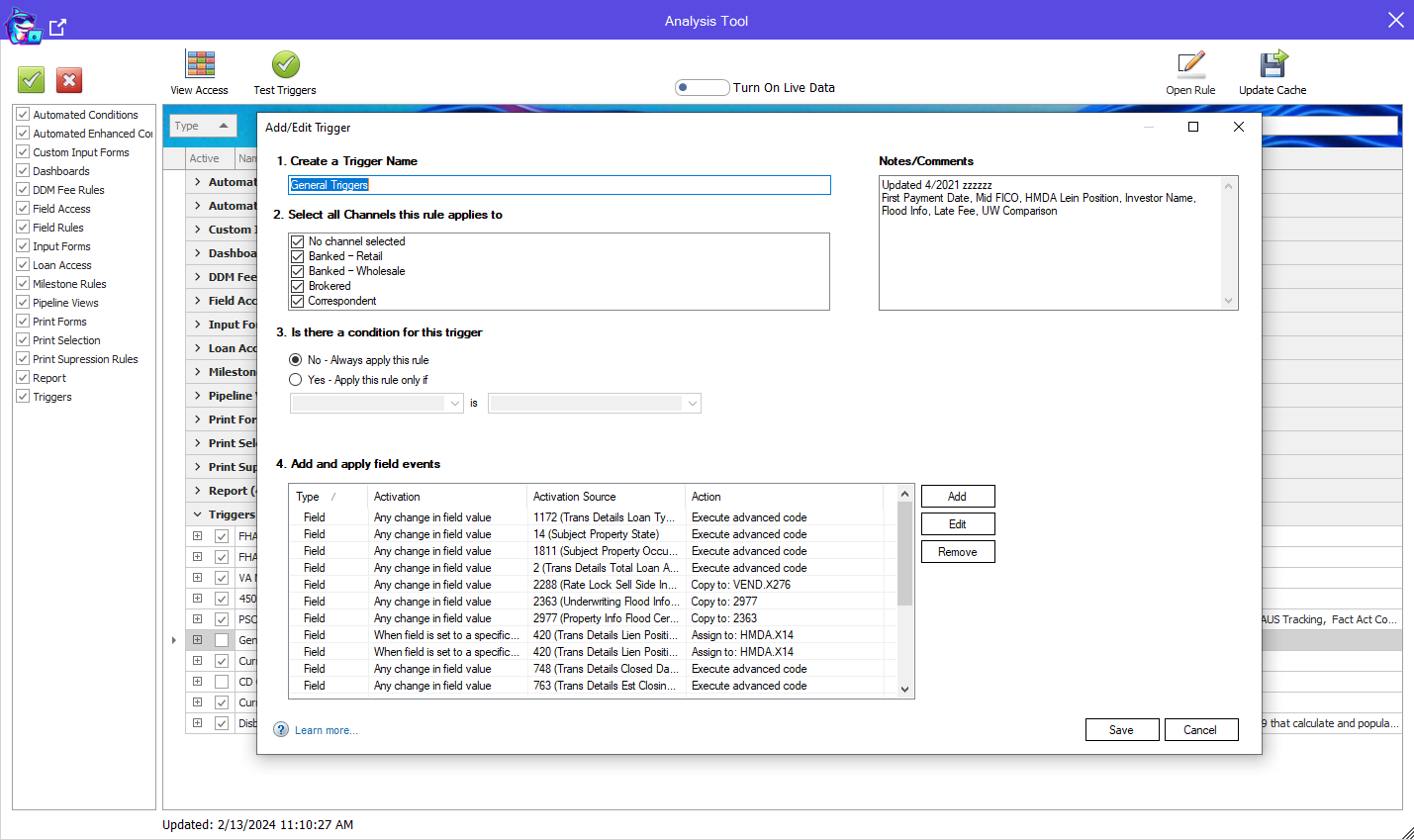Click the red X deselect-all icon
The image size is (1414, 840).
tap(69, 80)
